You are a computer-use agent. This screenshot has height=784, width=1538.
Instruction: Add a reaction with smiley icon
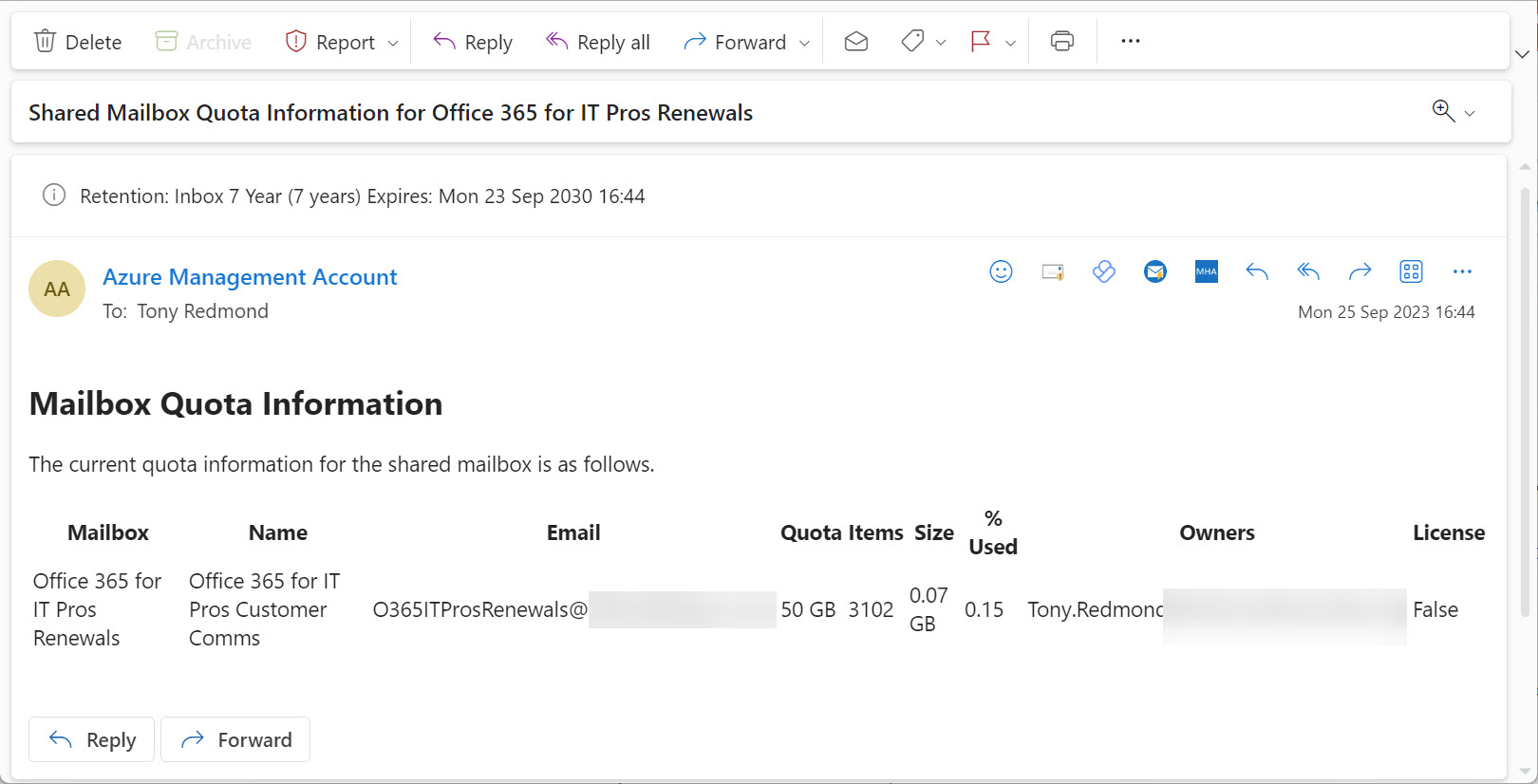click(x=1001, y=271)
